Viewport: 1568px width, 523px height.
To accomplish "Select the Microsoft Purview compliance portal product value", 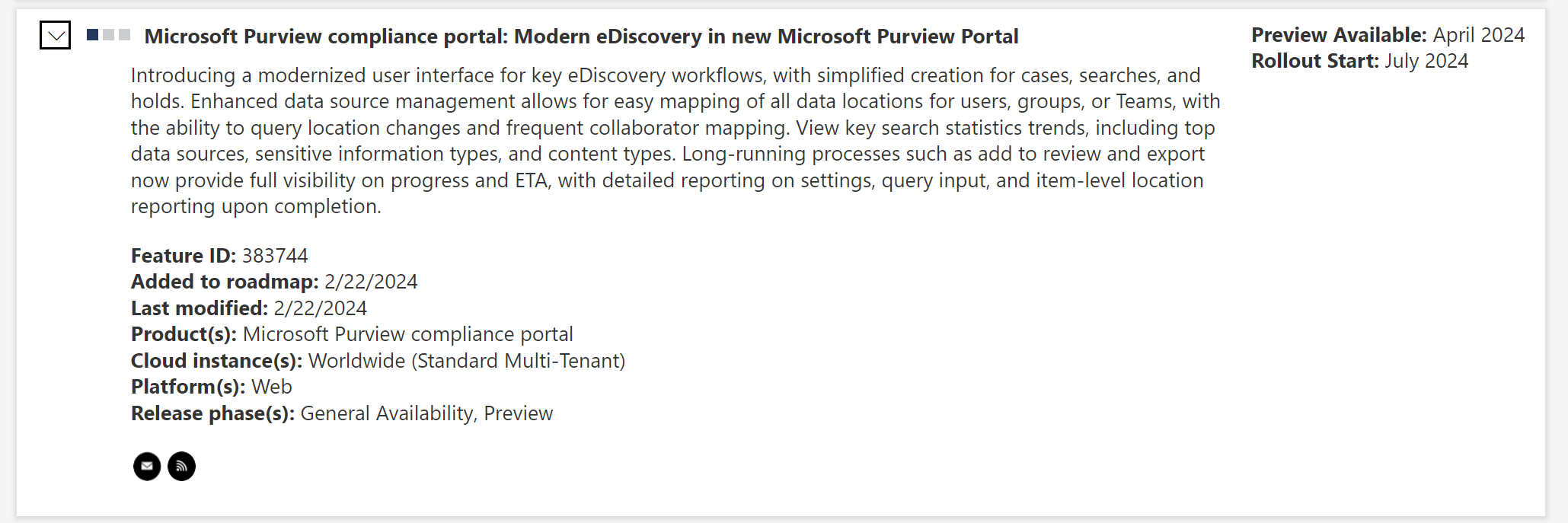I will tap(407, 334).
